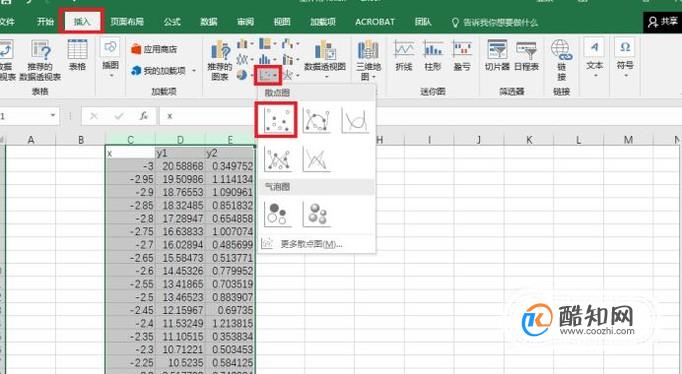Open the ACROBAT ribbon tab
This screenshot has width=682, height=374.
374,22
